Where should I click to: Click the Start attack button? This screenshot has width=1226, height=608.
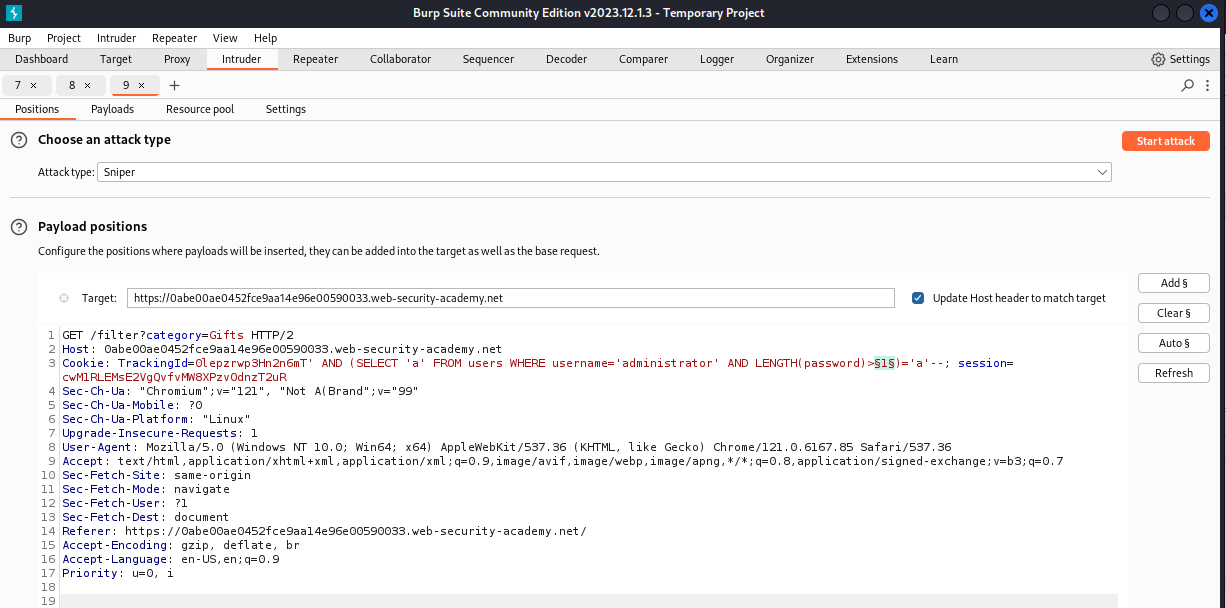[x=1166, y=141]
